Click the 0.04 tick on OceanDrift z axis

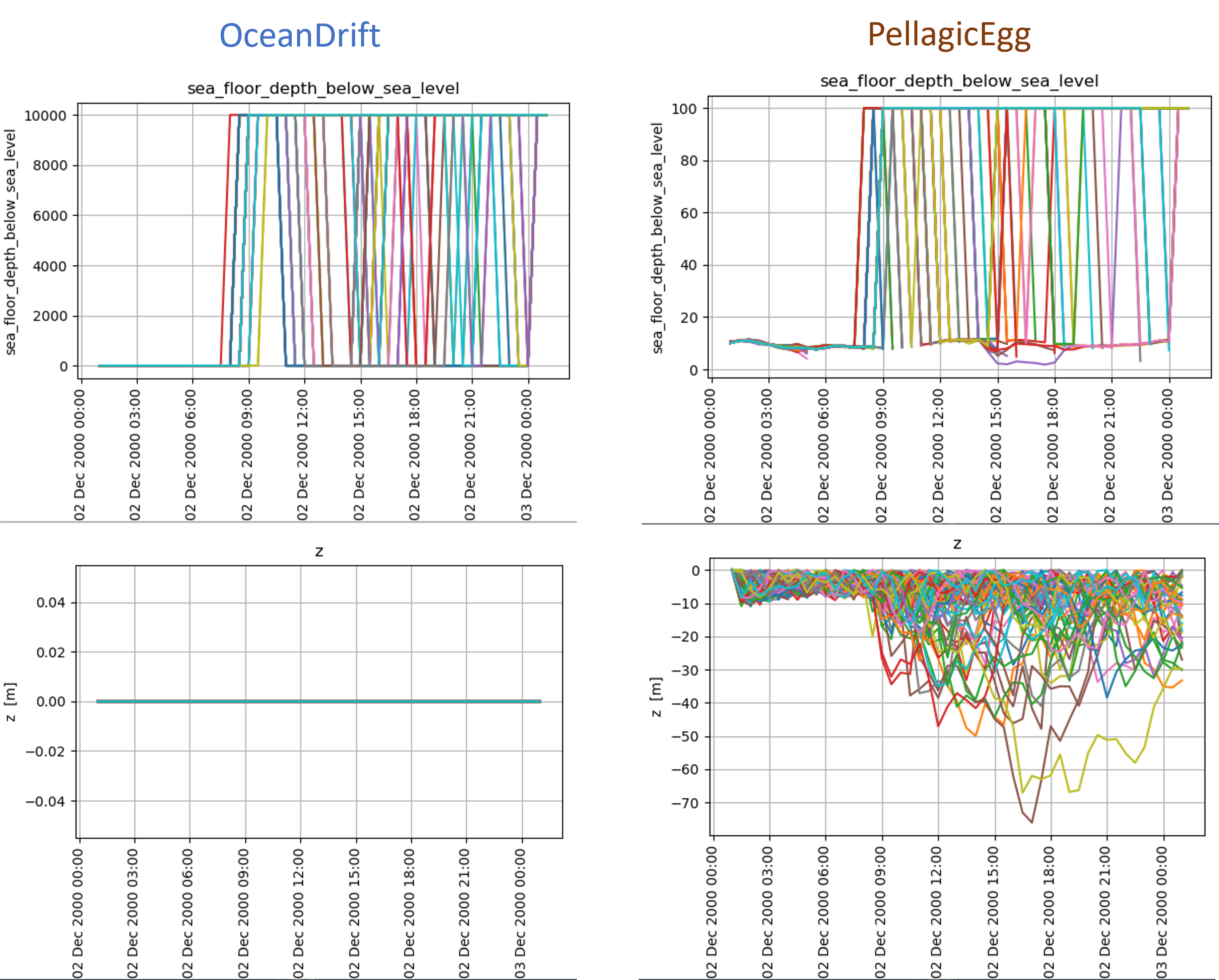coord(51,603)
